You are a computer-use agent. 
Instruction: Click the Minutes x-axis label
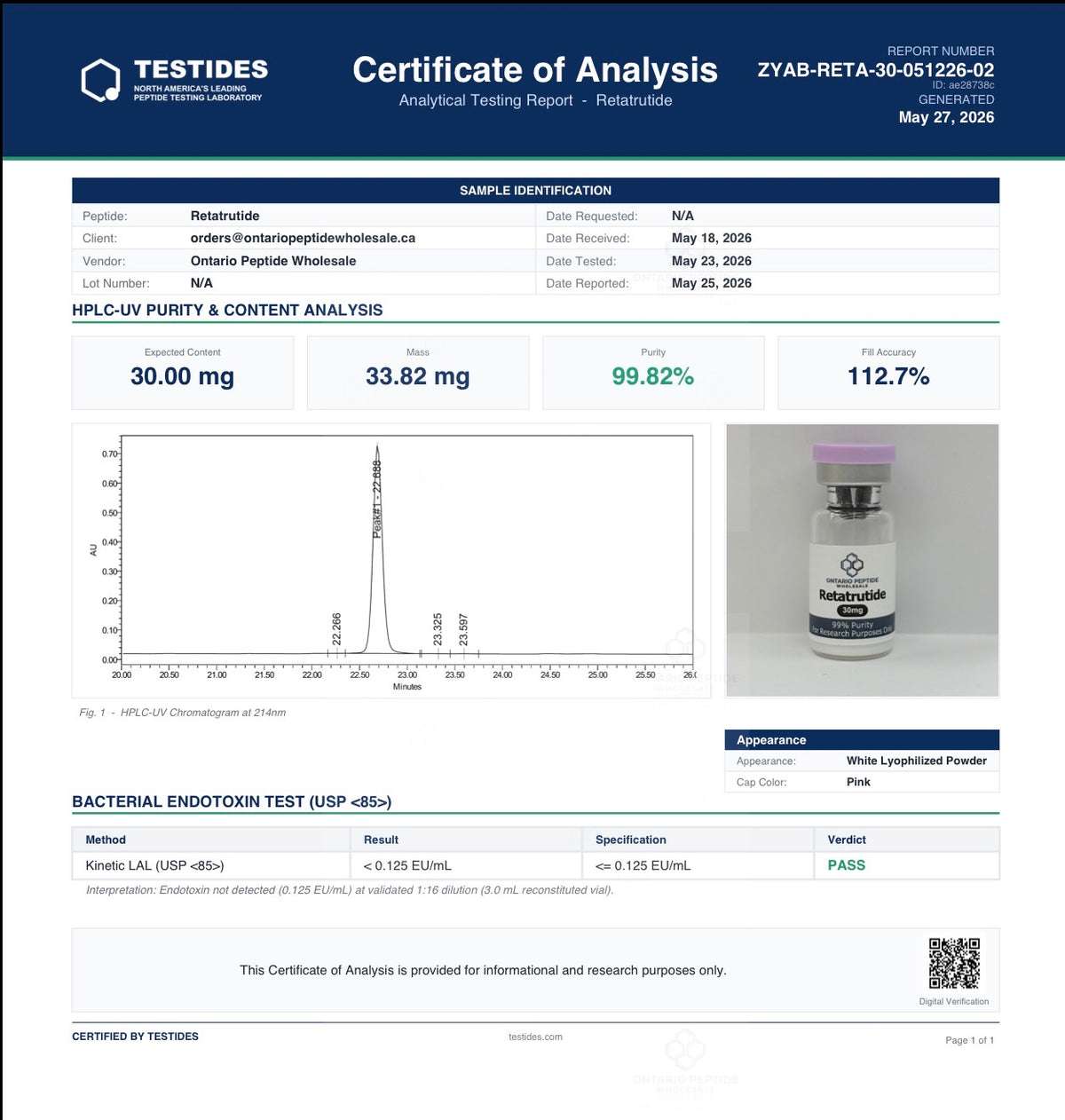click(407, 687)
